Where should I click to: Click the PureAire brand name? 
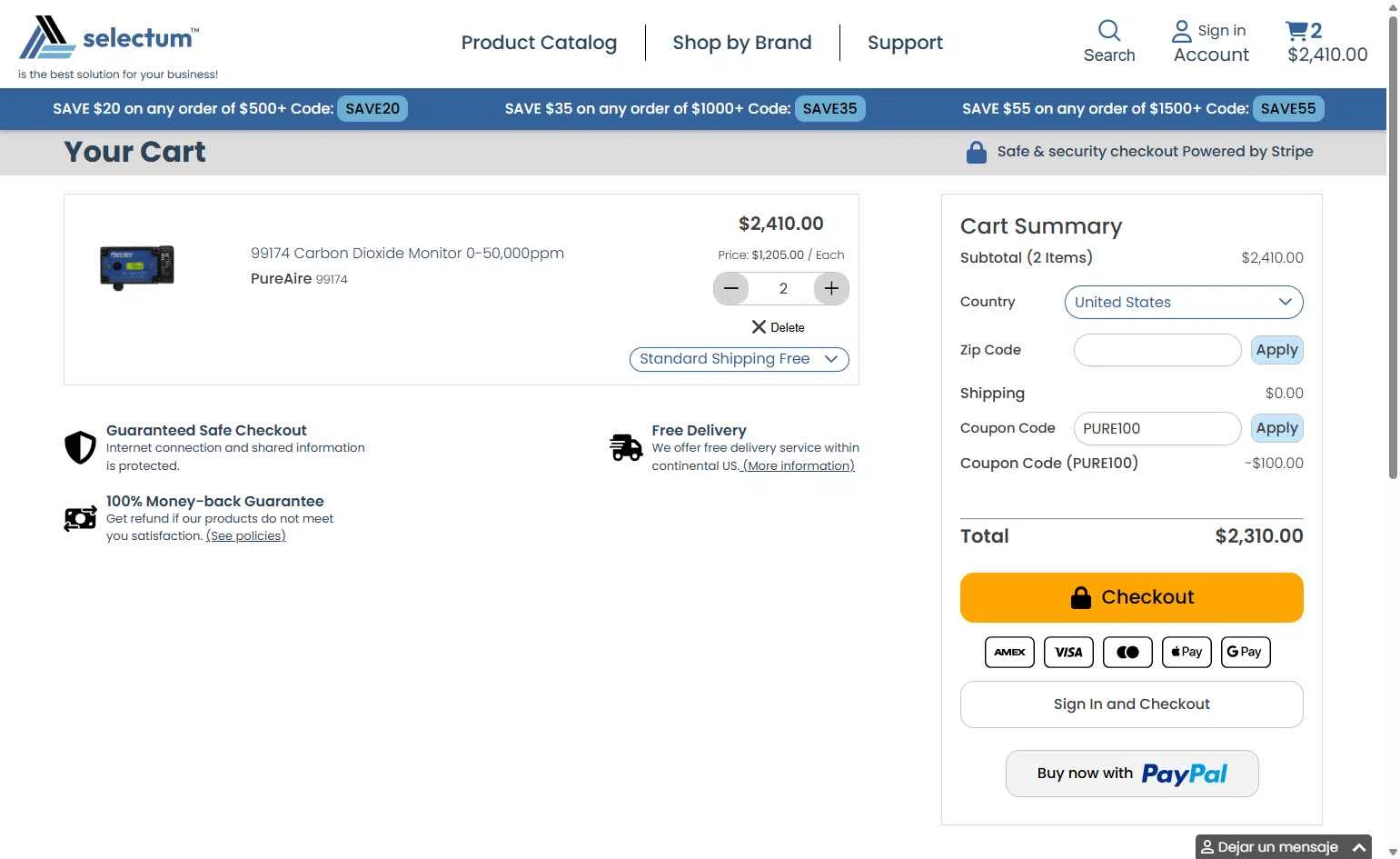(281, 279)
